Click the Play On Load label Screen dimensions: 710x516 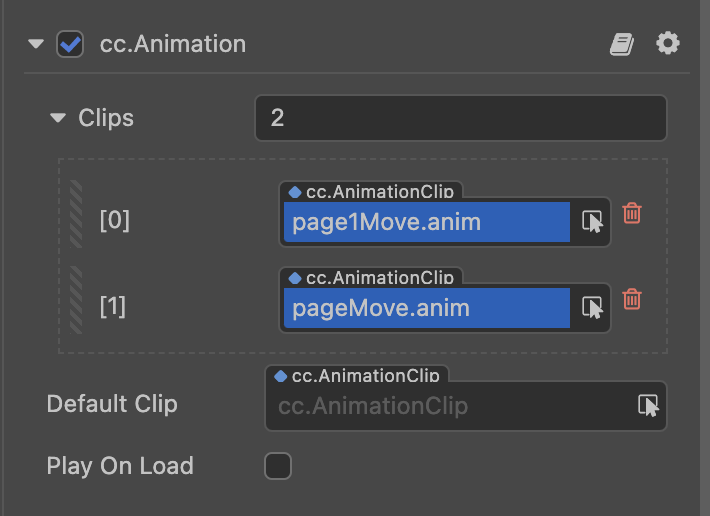tap(120, 466)
